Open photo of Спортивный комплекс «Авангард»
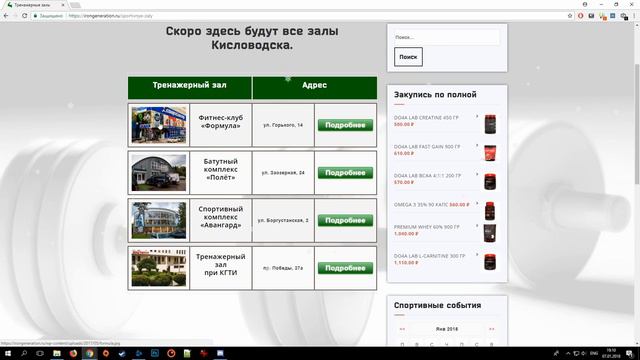 tap(159, 220)
